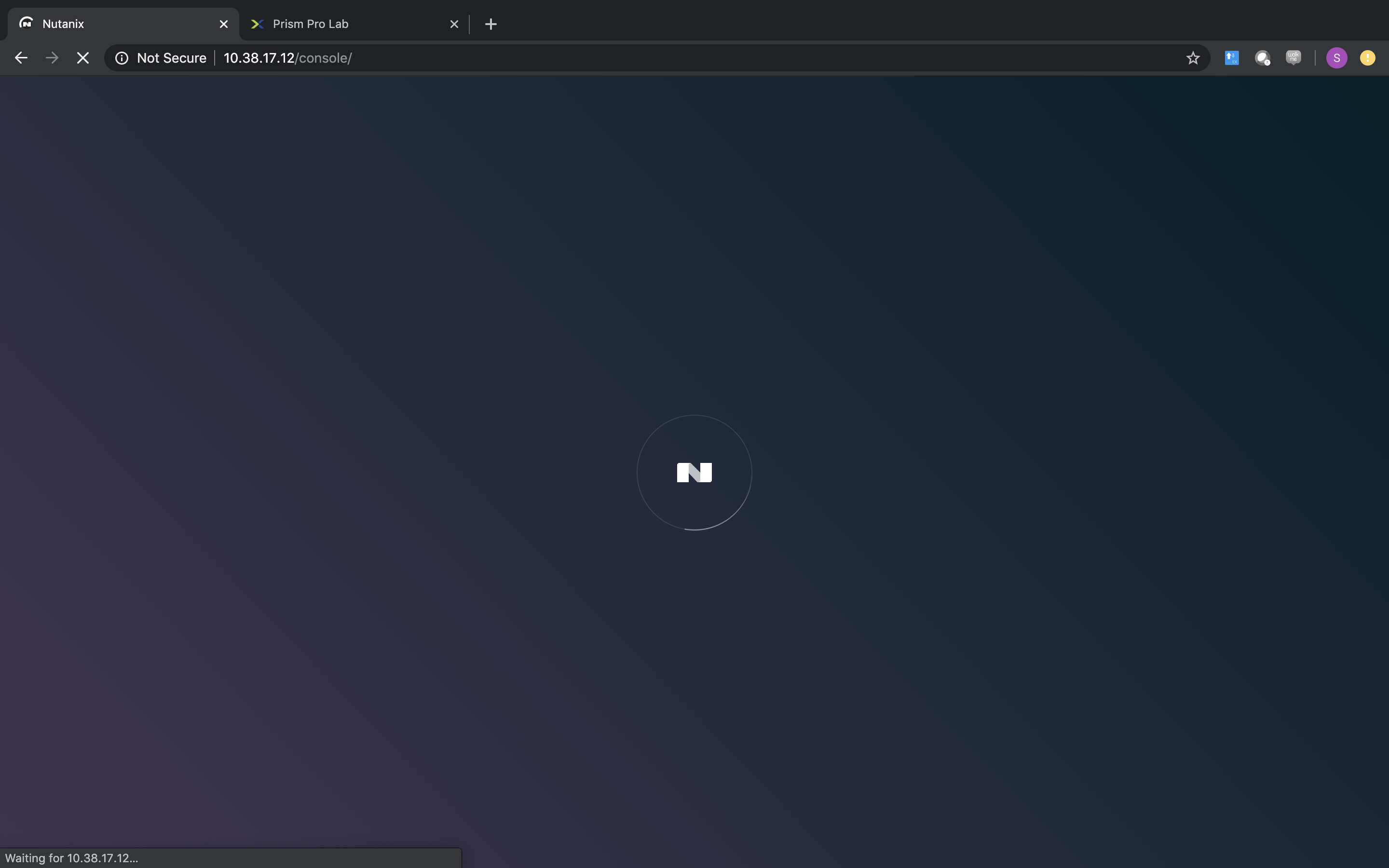Screen dimensions: 1389x868
Task: Open the WalkMe extension icon
Action: [1293, 57]
